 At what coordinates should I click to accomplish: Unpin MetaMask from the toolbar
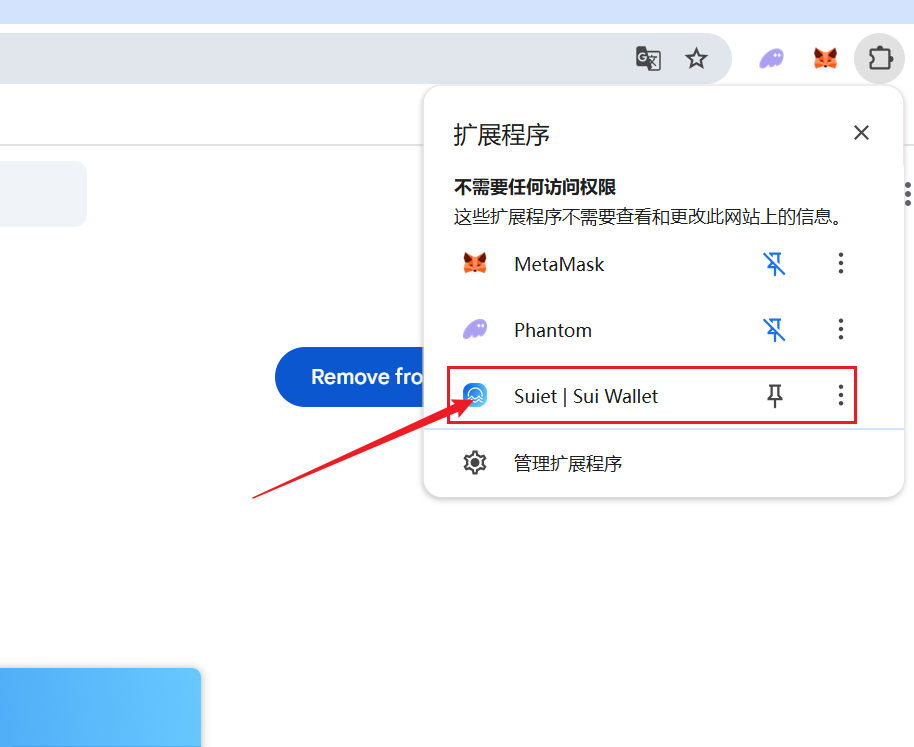pyautogui.click(x=774, y=264)
